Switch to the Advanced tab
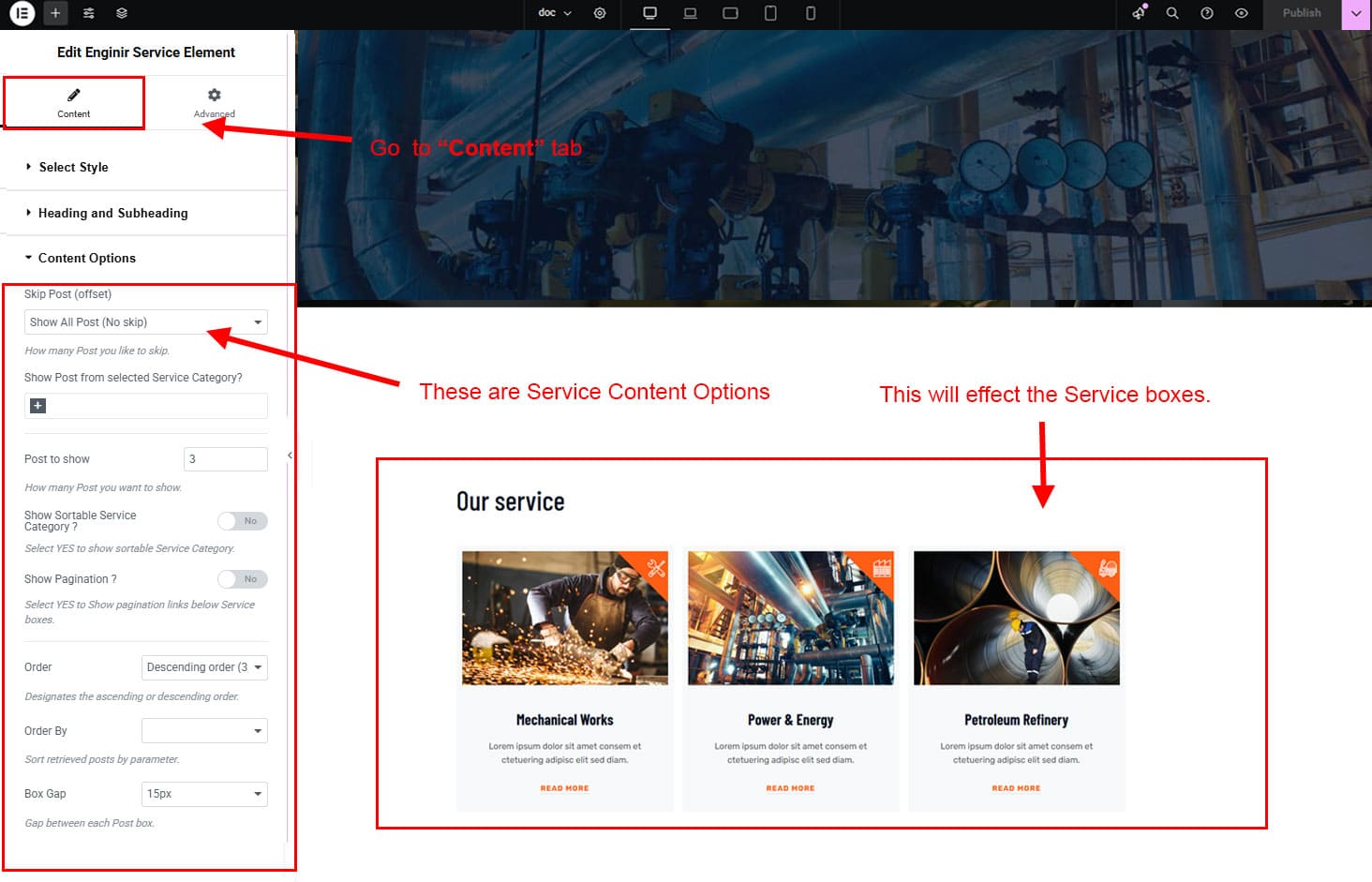The height and width of the screenshot is (882, 1372). click(x=215, y=102)
